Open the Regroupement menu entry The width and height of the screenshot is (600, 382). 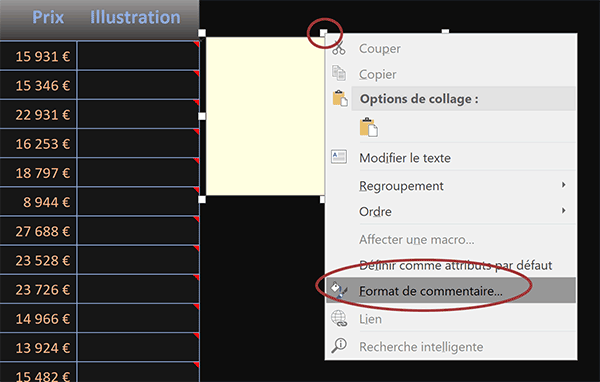tap(451, 186)
